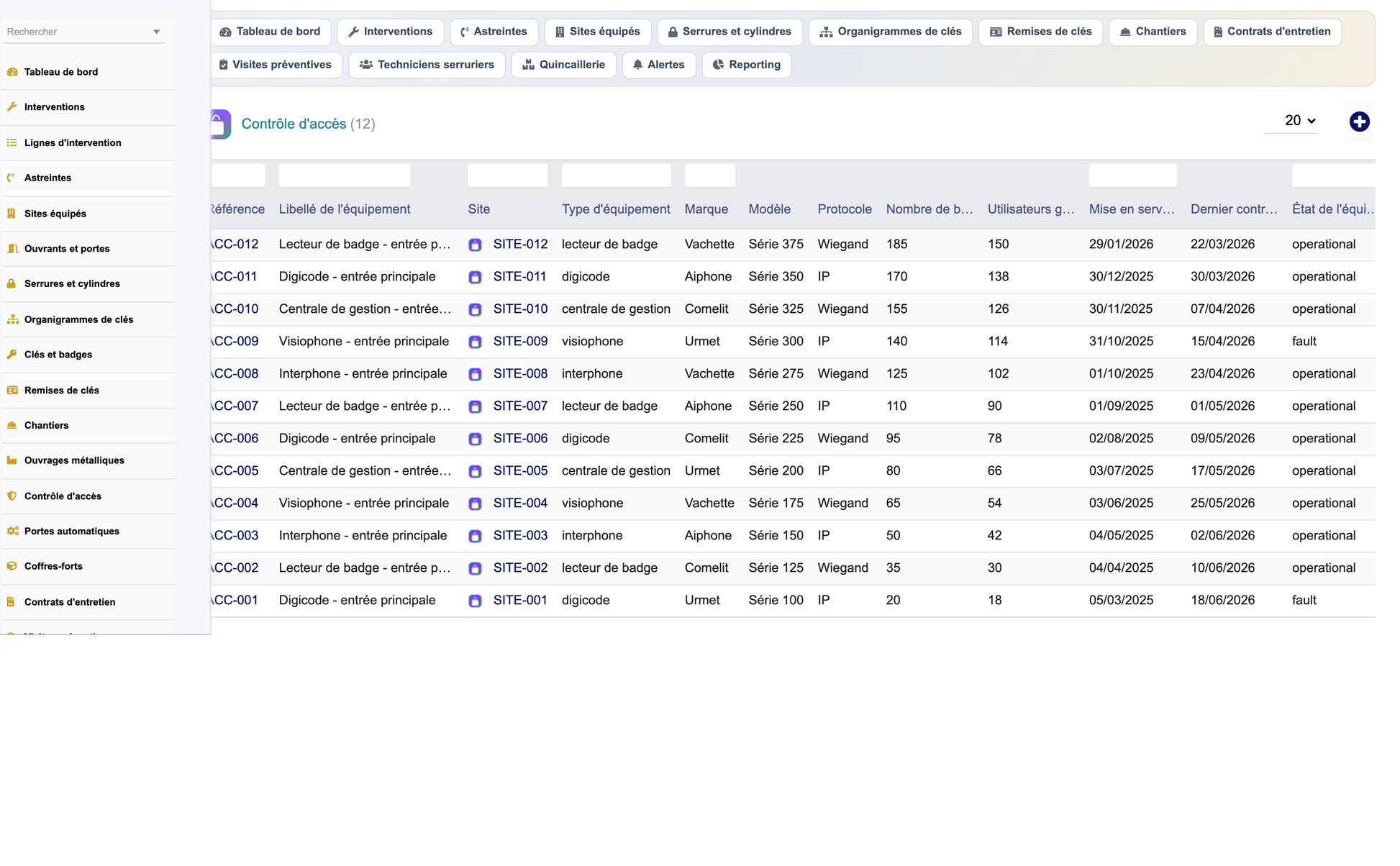The width and height of the screenshot is (1400, 866).
Task: Click the 'Série 375' model cell
Action: pos(776,245)
